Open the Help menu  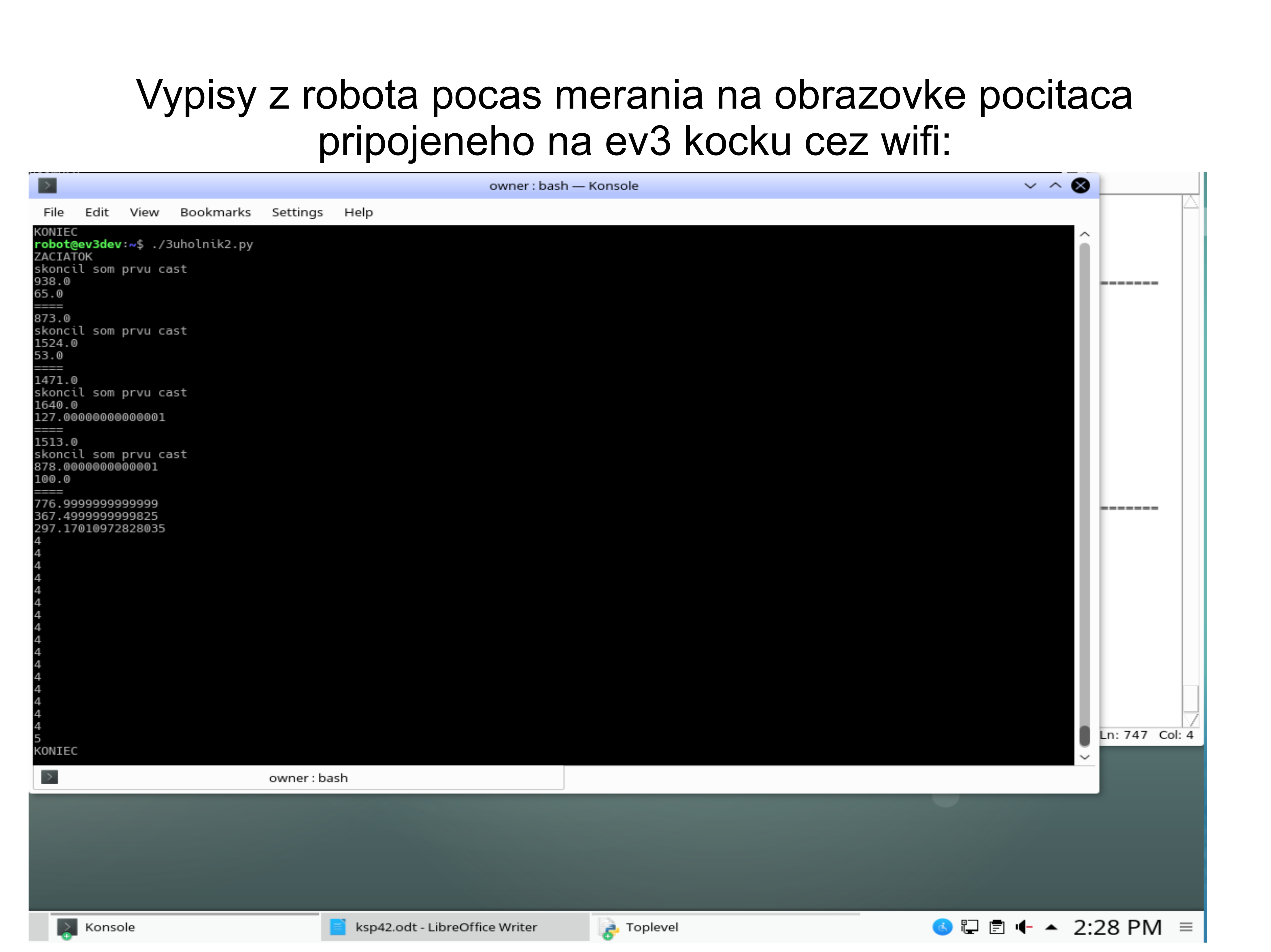[x=358, y=212]
